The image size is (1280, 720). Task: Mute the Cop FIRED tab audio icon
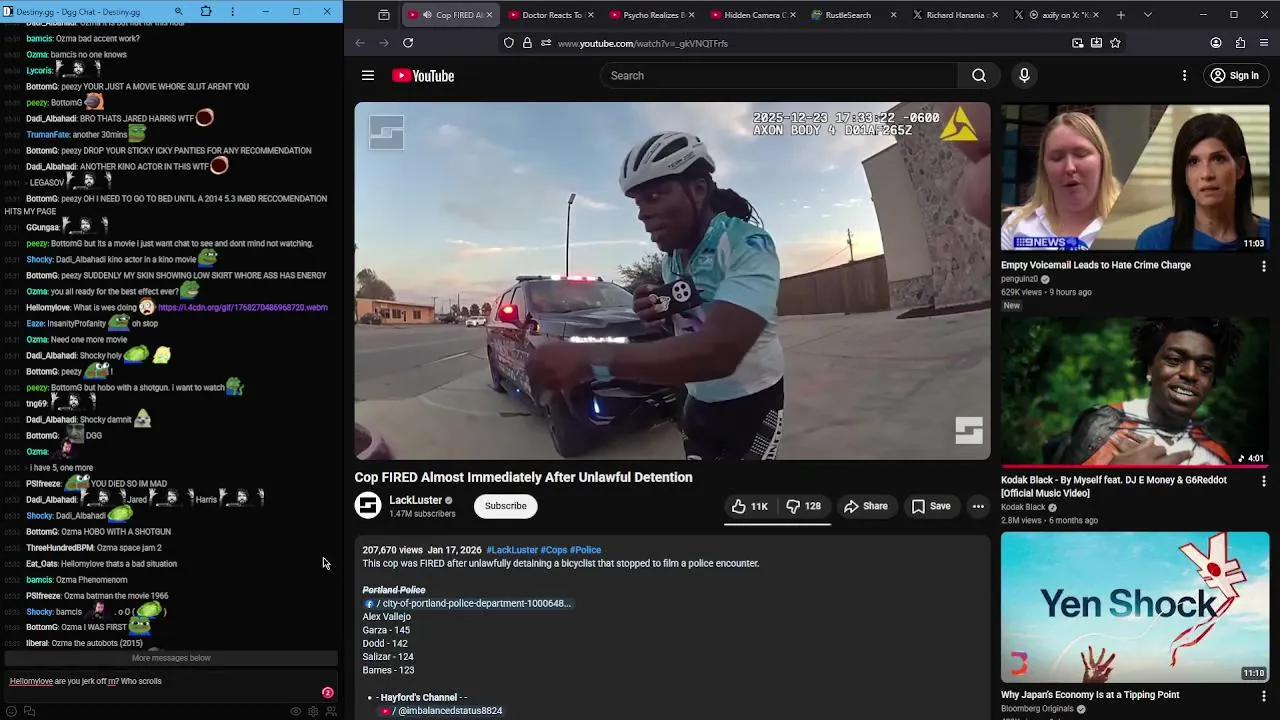click(x=427, y=15)
